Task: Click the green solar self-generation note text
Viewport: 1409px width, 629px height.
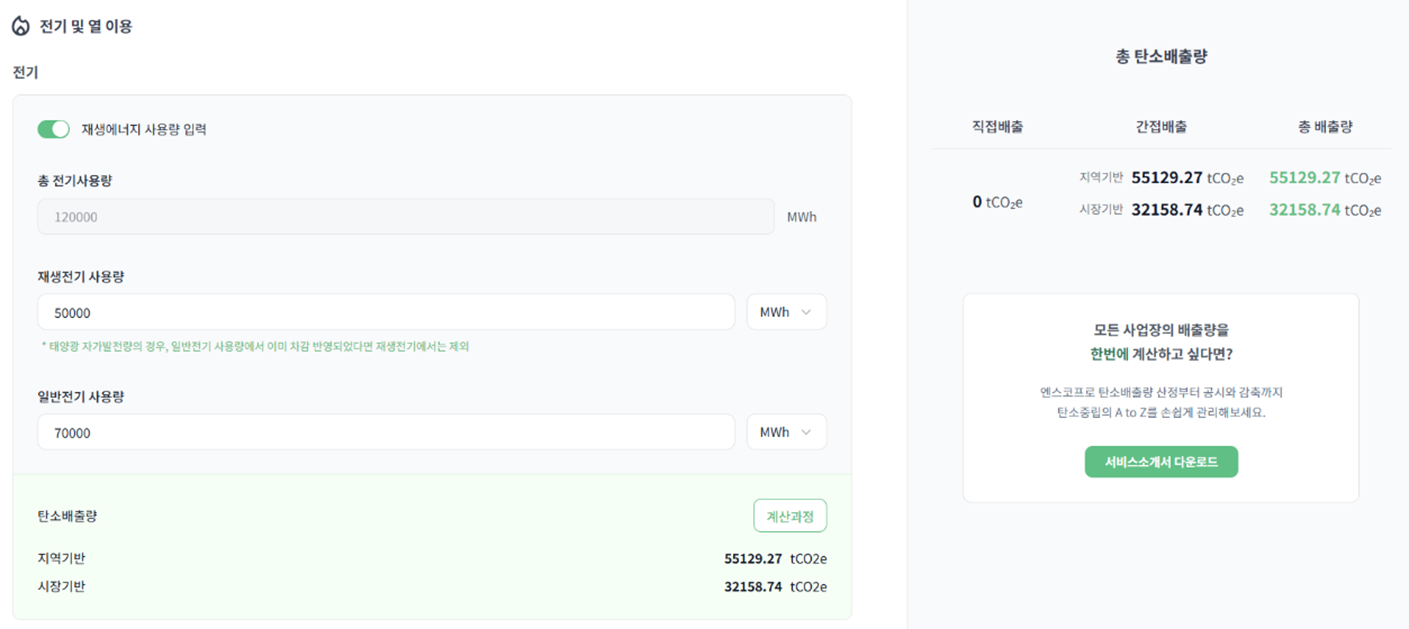Action: pos(255,347)
